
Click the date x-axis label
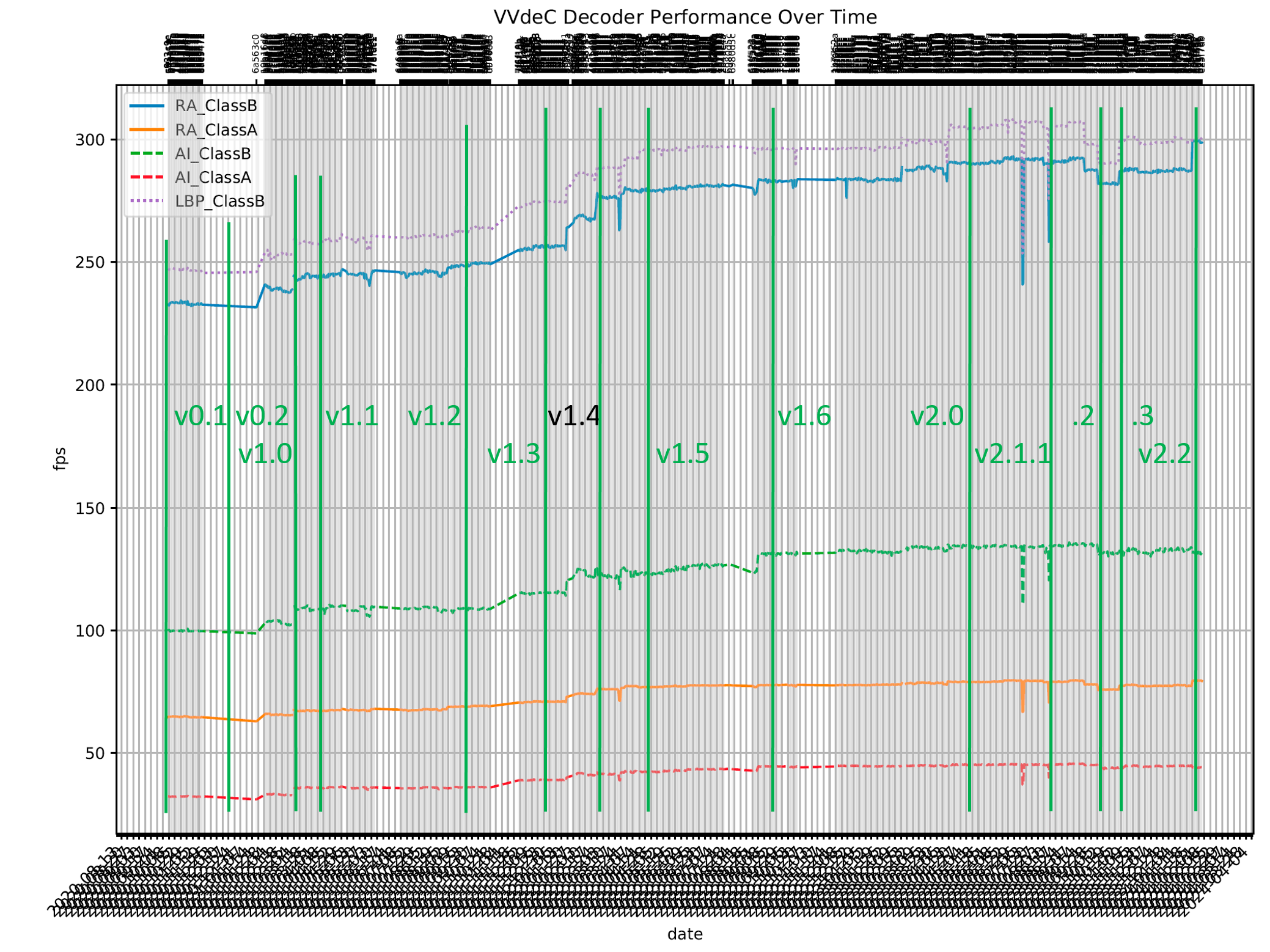tap(685, 934)
